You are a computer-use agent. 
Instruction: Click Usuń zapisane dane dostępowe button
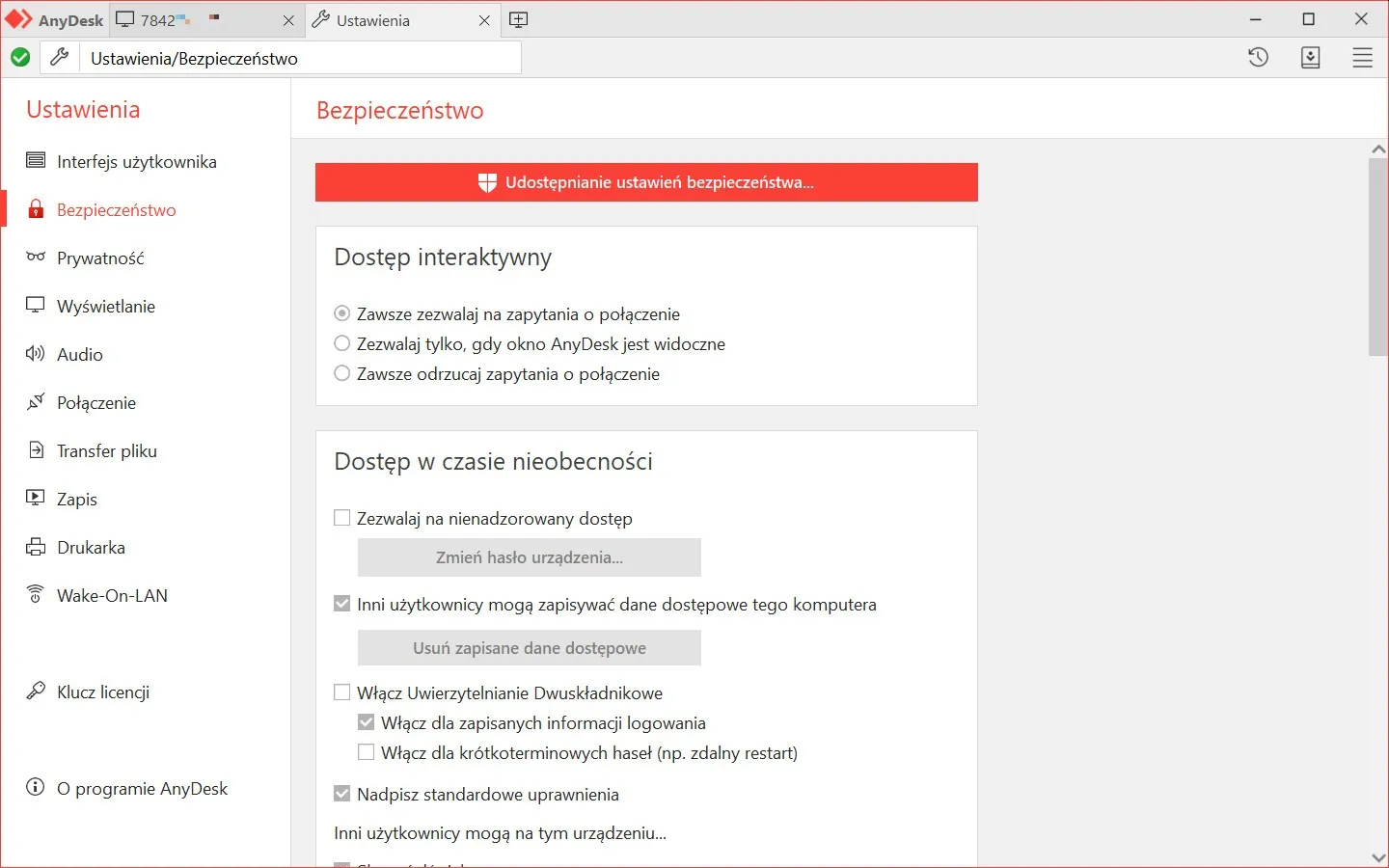click(530, 648)
